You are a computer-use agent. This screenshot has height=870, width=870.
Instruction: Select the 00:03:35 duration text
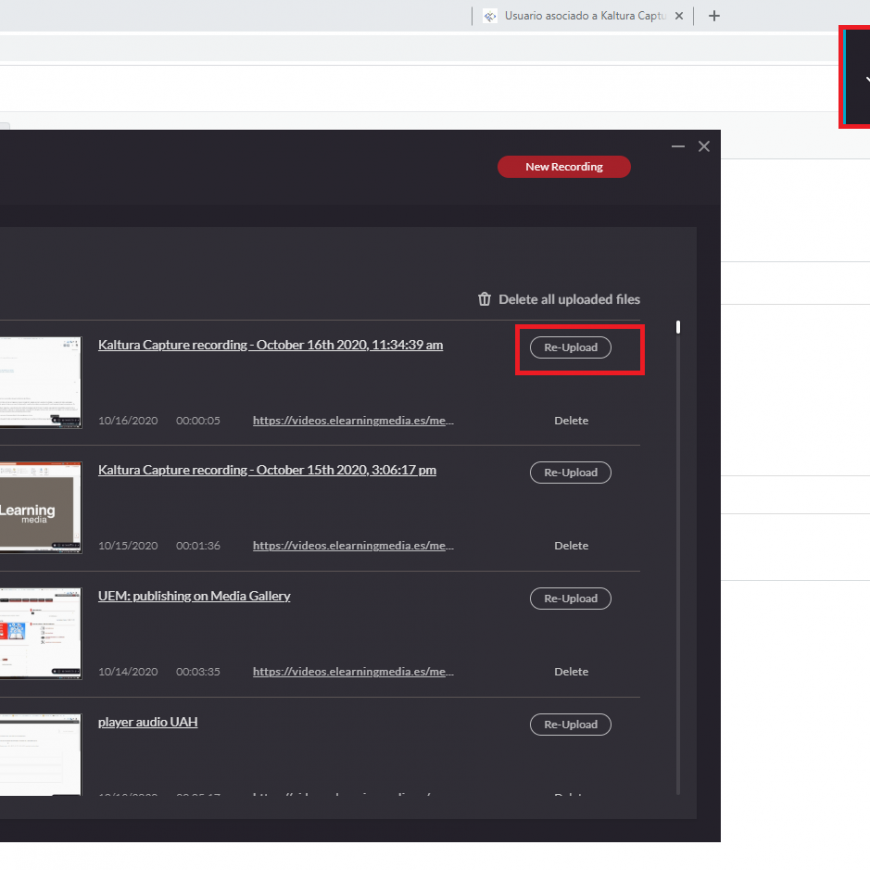tap(198, 672)
